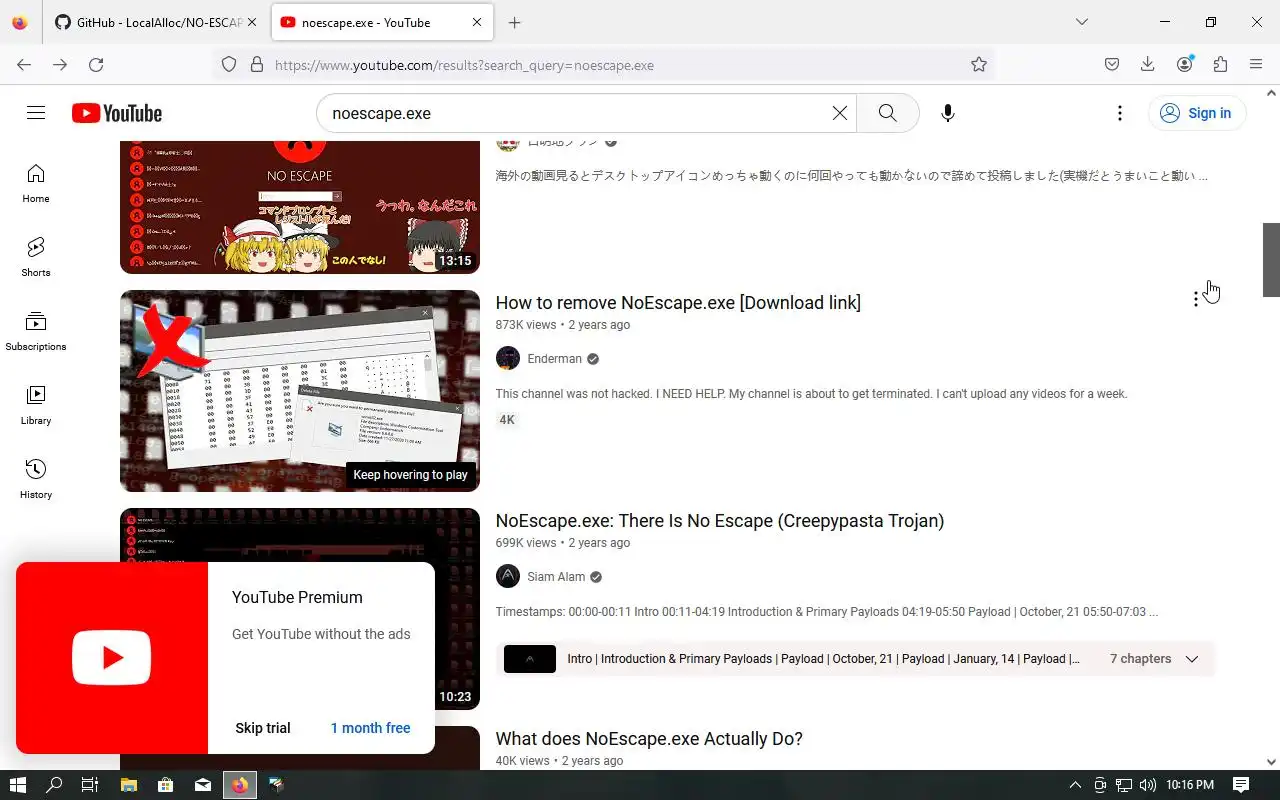Click the Enderman channel avatar
This screenshot has height=800, width=1280.
tap(508, 358)
